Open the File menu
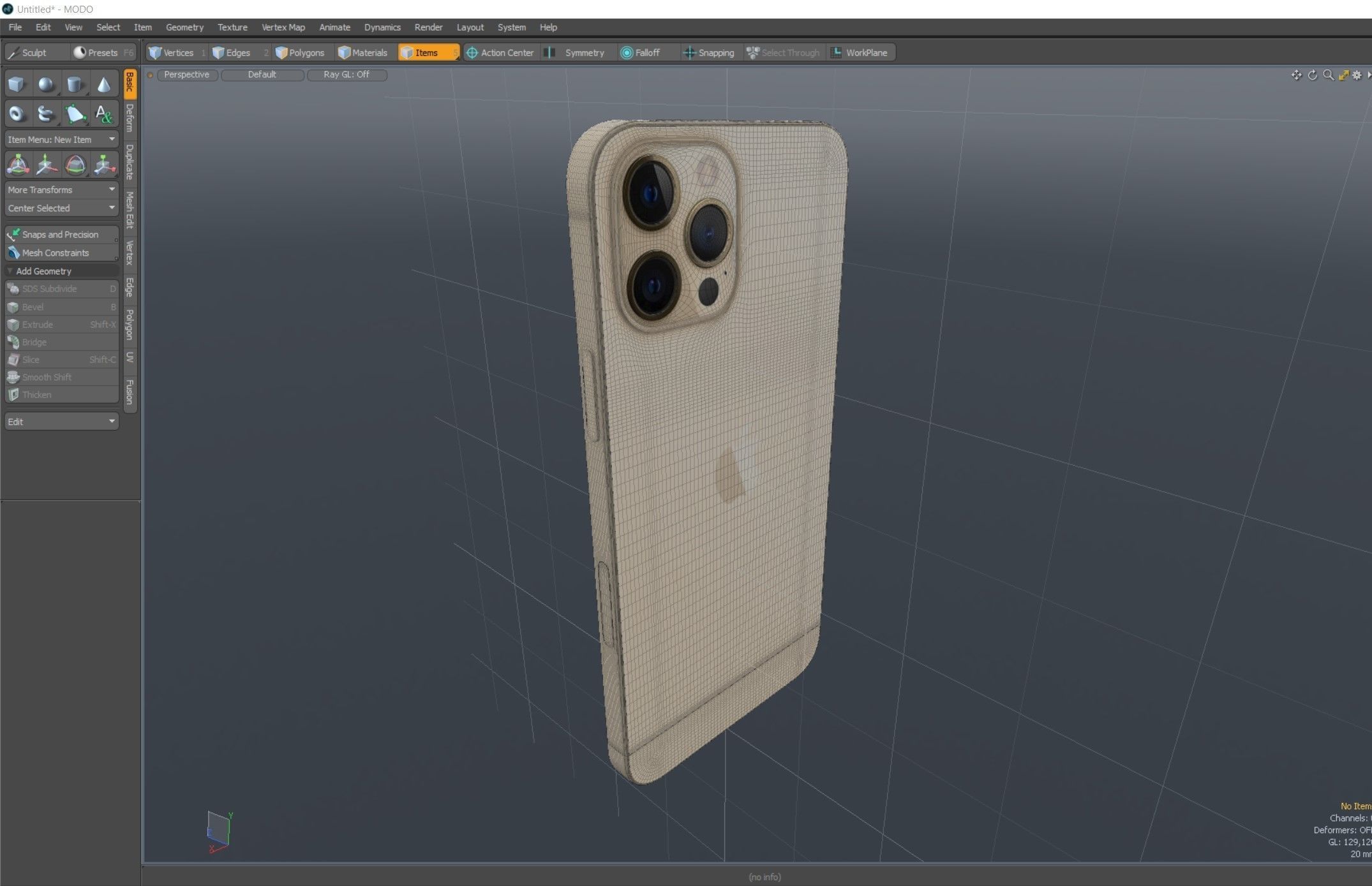Image resolution: width=1372 pixels, height=886 pixels. (x=15, y=27)
